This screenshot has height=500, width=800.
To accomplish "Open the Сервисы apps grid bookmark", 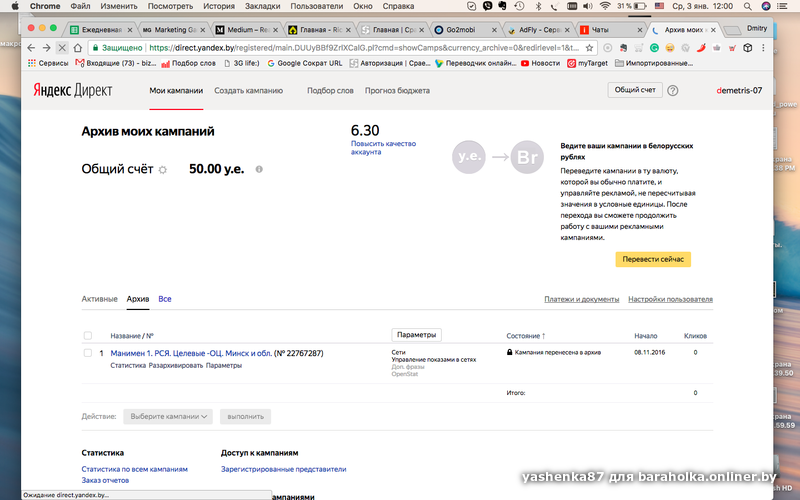I will coord(48,63).
